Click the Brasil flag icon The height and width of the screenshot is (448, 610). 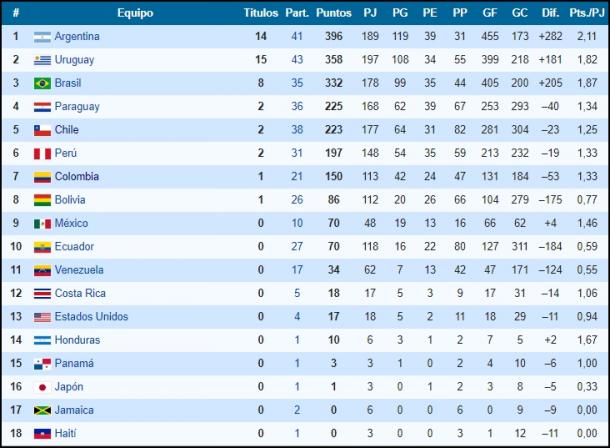(42, 84)
